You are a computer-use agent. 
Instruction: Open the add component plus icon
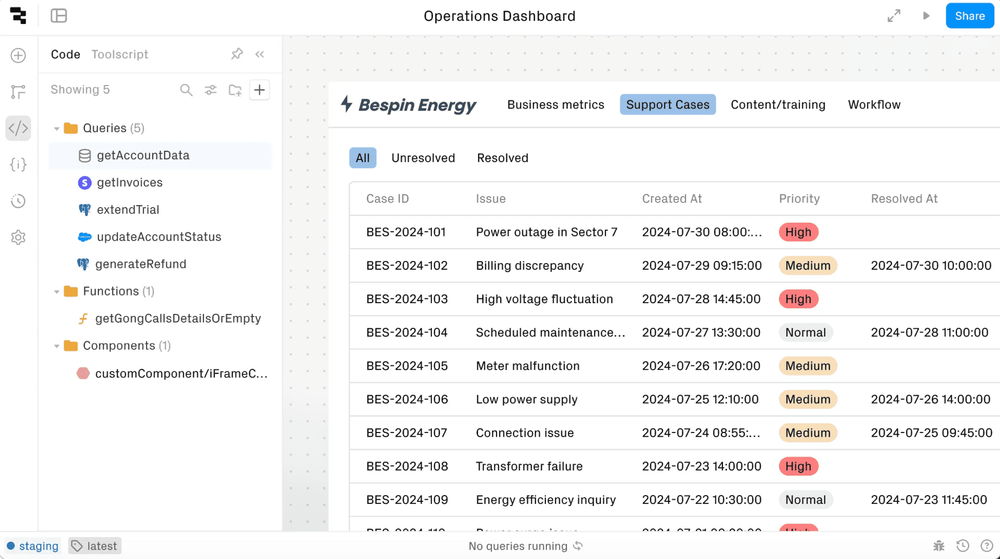click(18, 55)
